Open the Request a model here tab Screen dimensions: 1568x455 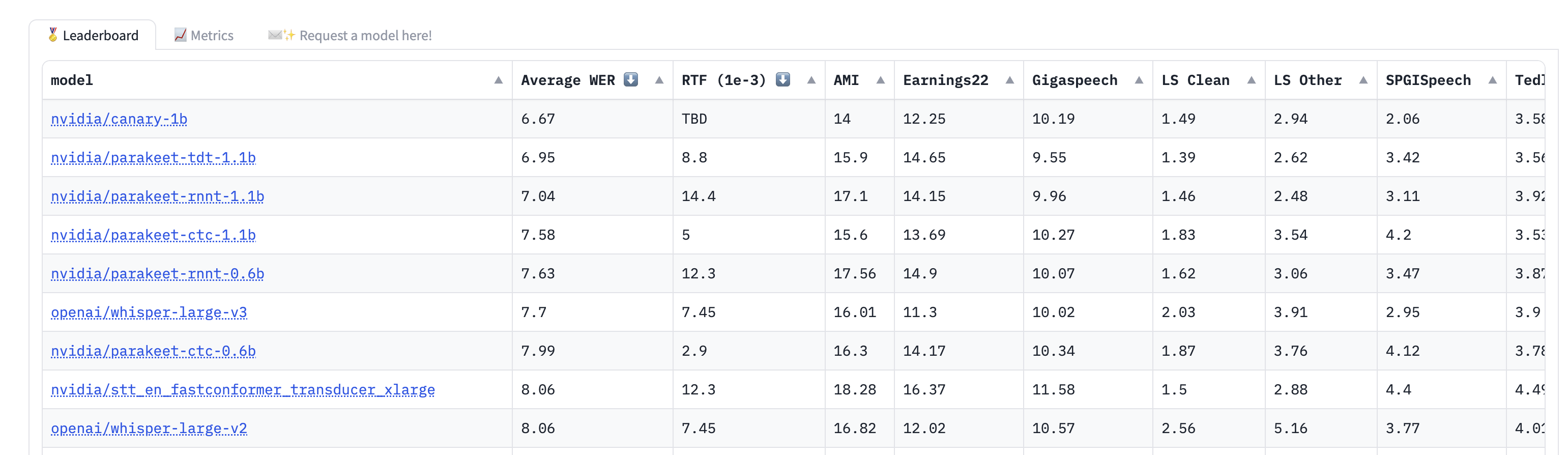point(351,35)
